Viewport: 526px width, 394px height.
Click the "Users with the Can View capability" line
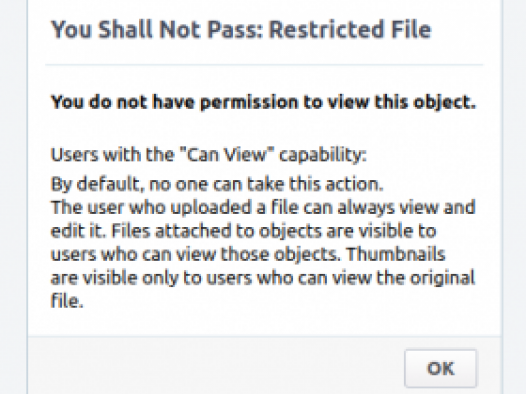(x=208, y=155)
